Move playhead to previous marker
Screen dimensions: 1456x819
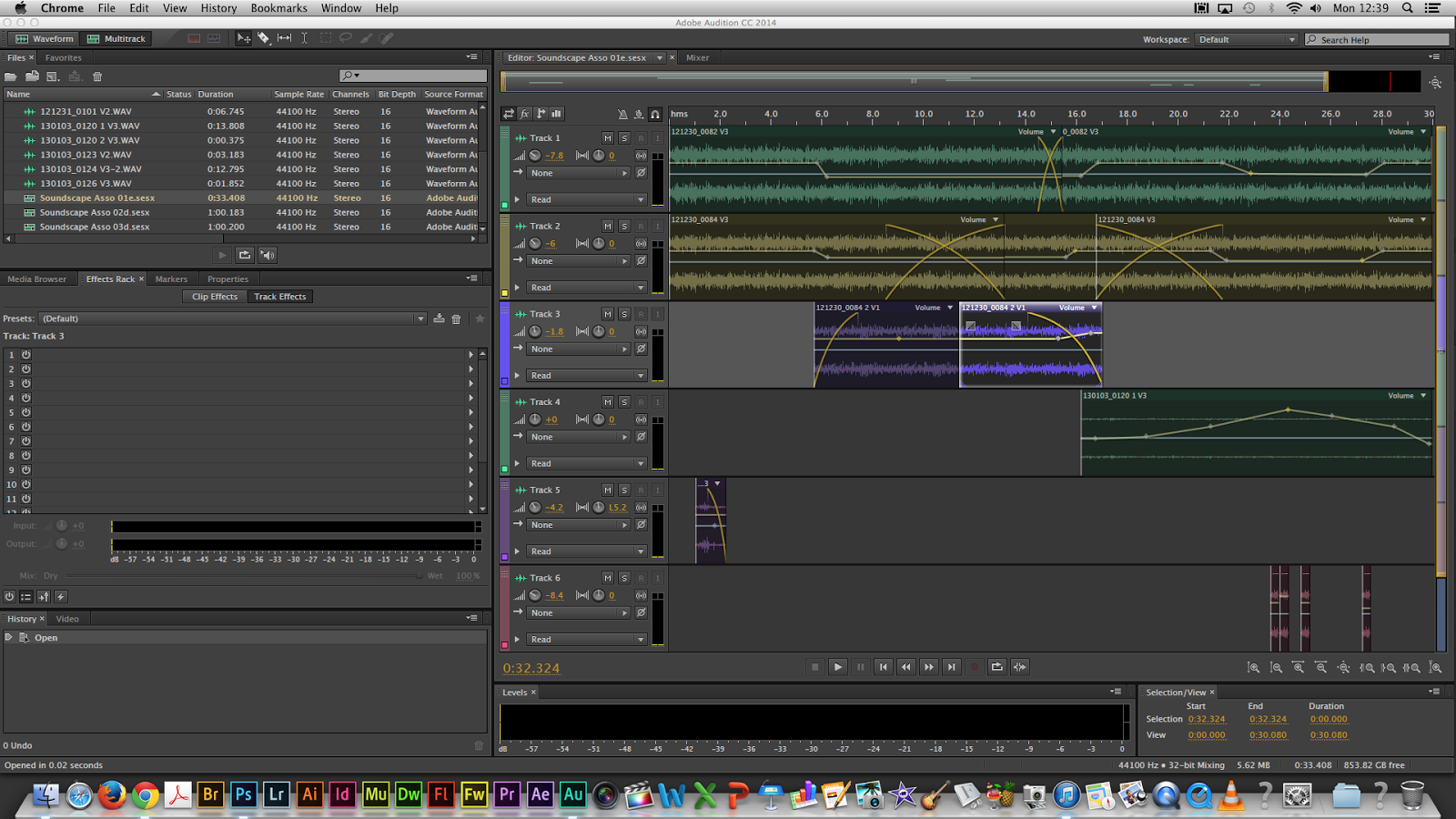click(883, 667)
